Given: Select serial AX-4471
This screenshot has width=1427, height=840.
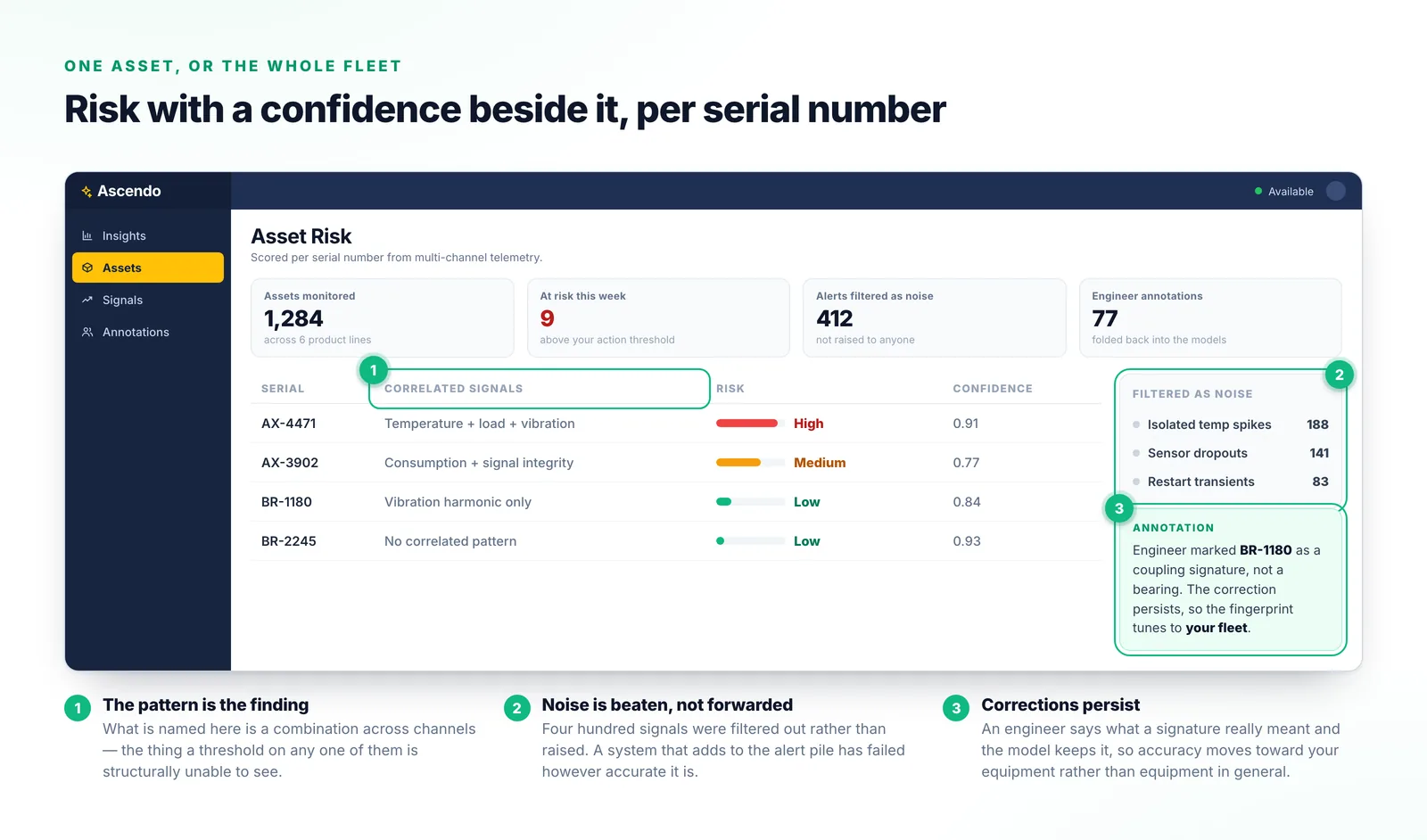Looking at the screenshot, I should coord(289,424).
